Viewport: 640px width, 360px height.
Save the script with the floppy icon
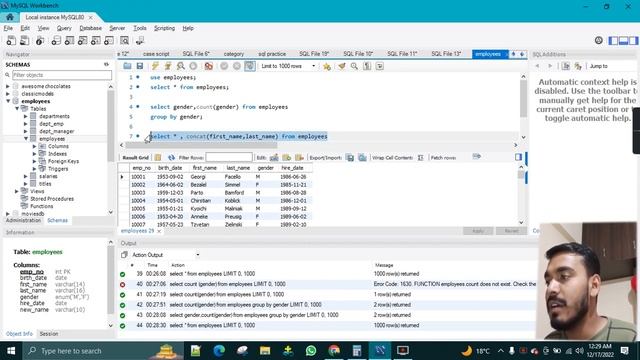pos(140,66)
